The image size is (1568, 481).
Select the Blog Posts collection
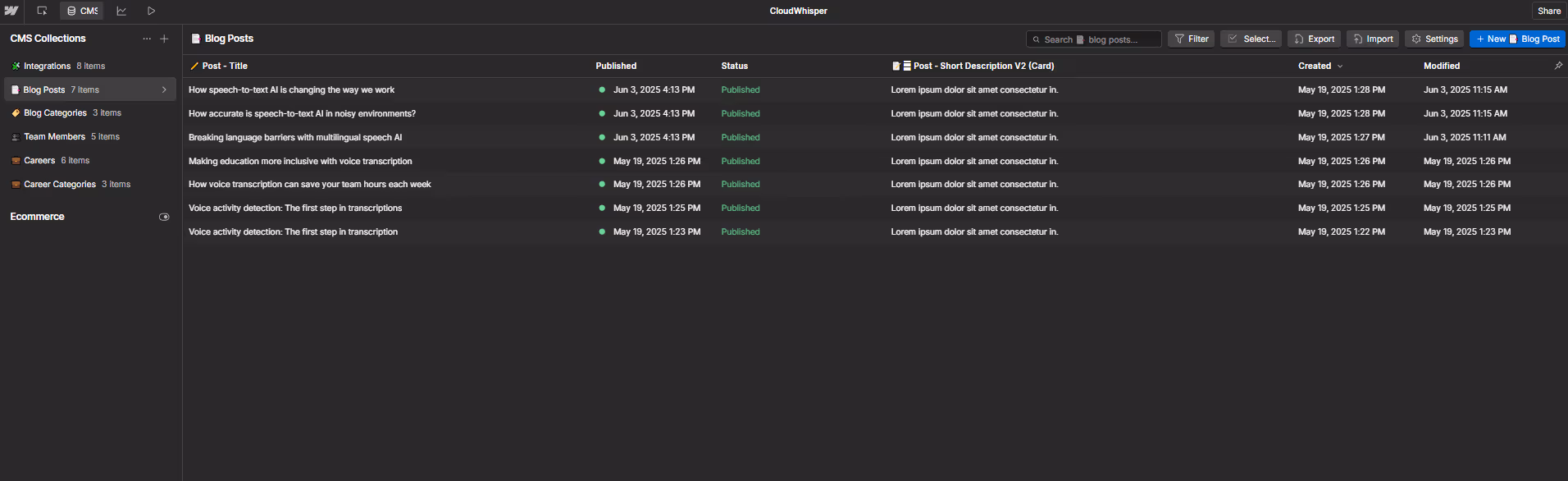pos(90,89)
